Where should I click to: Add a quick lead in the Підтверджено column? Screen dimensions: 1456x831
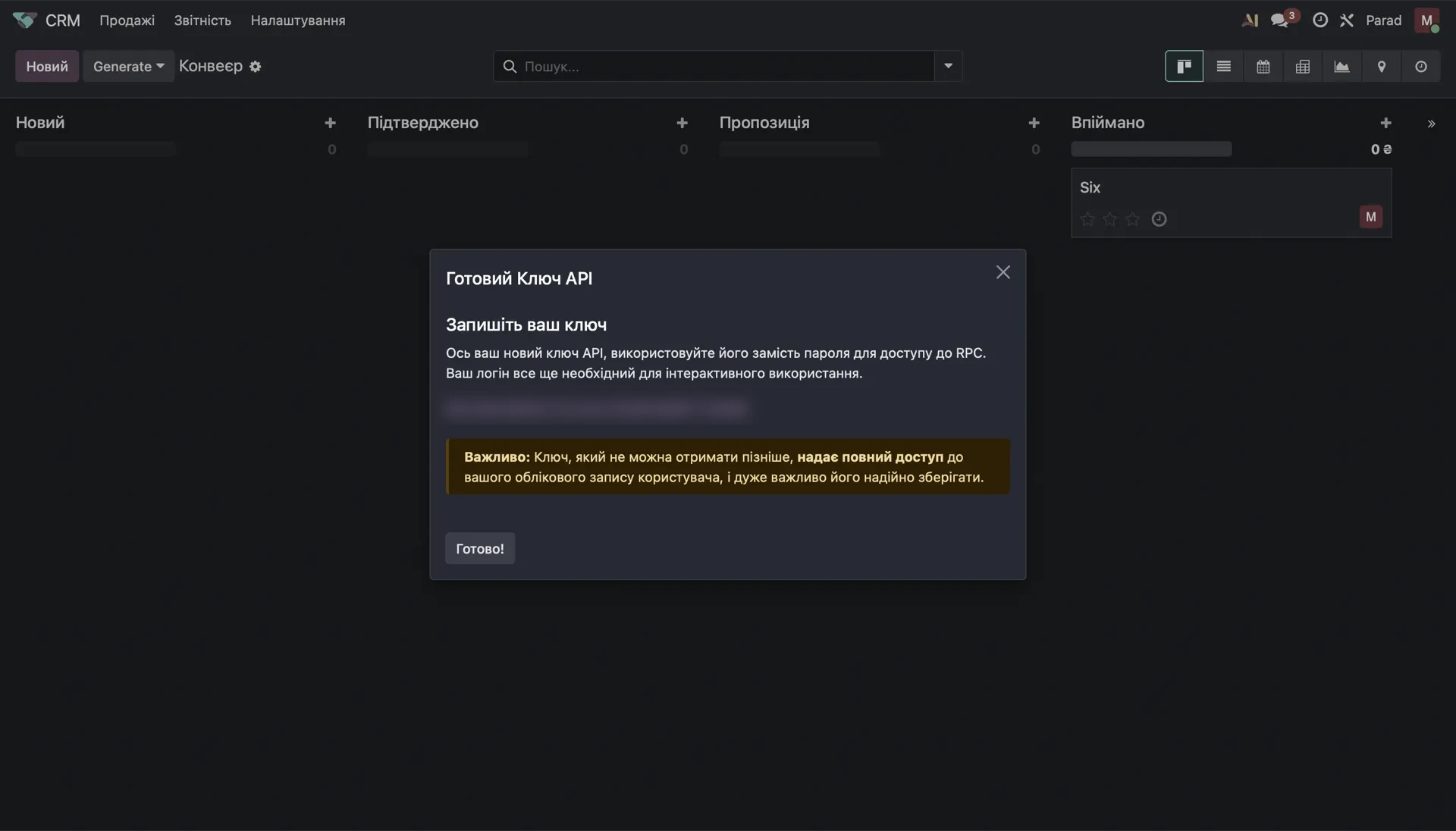pos(682,123)
